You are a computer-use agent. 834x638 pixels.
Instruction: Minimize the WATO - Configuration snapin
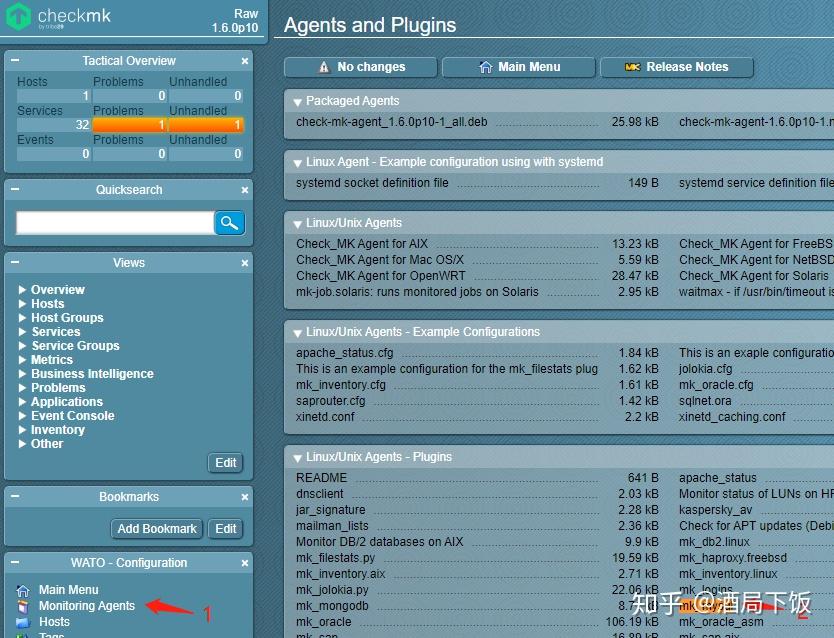(x=15, y=562)
